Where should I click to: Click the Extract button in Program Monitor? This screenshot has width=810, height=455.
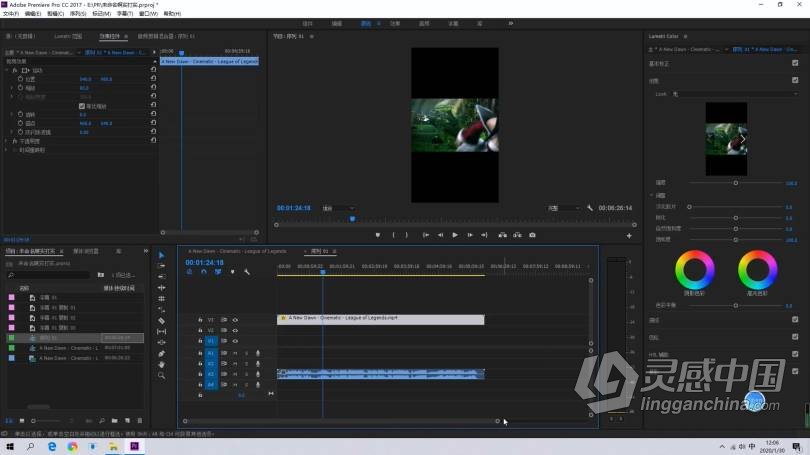pyautogui.click(x=517, y=235)
